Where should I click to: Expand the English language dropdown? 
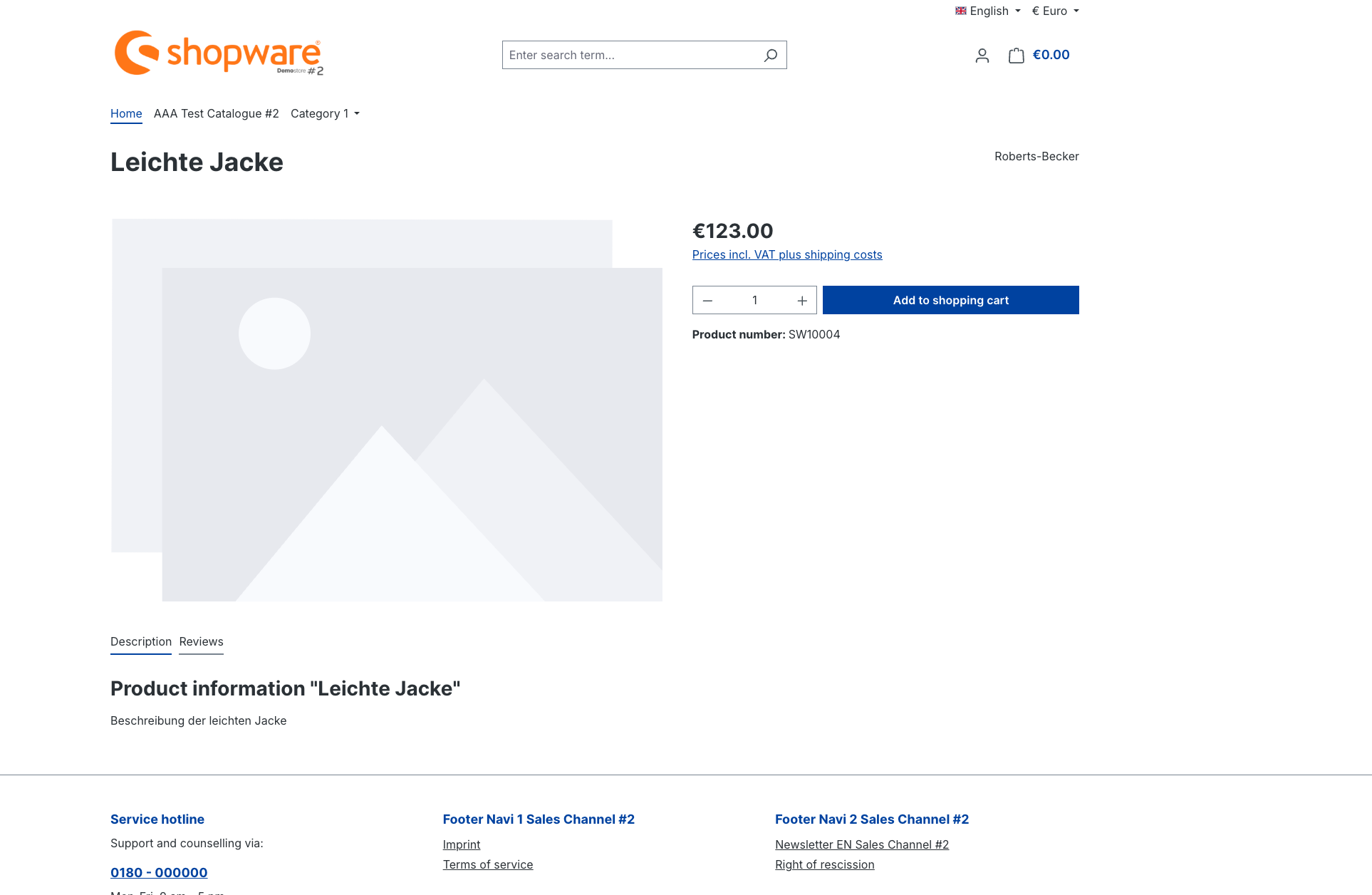coord(987,11)
